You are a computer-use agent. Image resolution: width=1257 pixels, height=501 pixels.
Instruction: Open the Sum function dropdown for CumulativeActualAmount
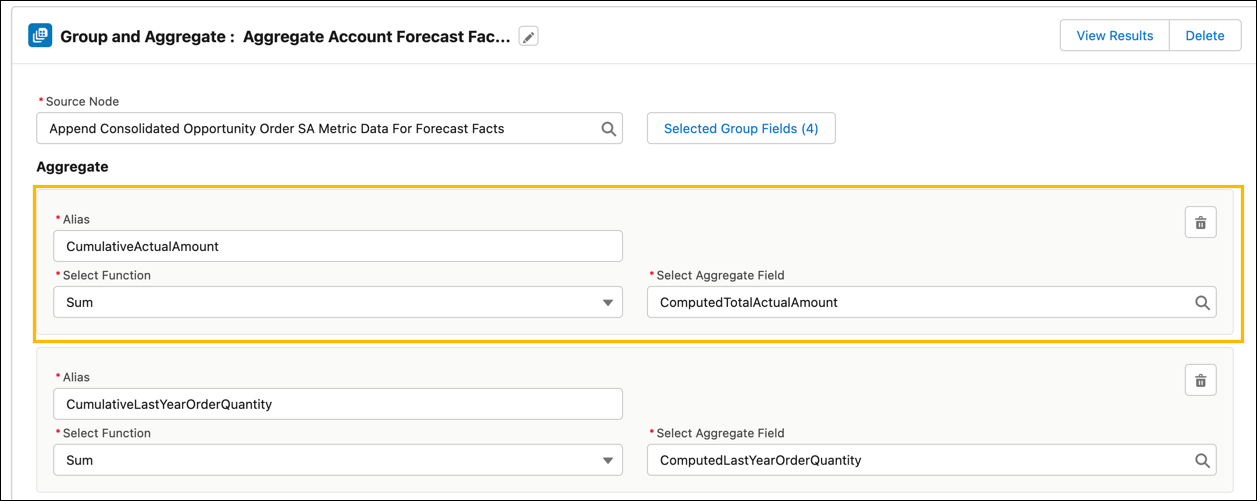coord(338,303)
